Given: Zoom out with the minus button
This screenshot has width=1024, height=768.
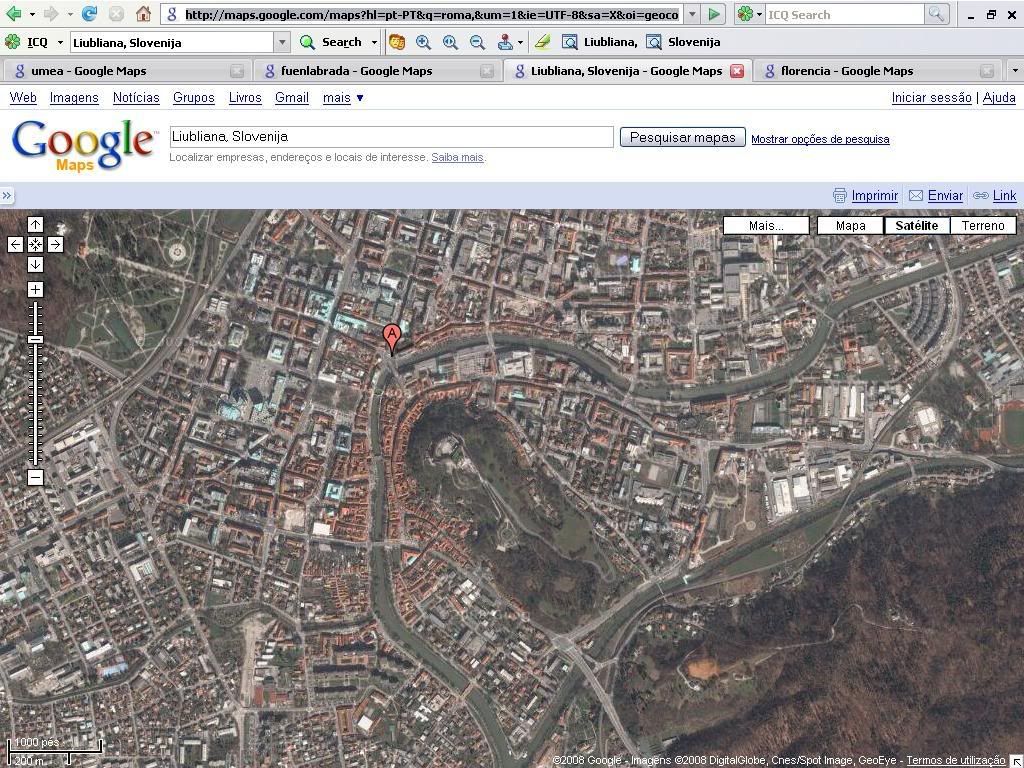Looking at the screenshot, I should pyautogui.click(x=35, y=477).
